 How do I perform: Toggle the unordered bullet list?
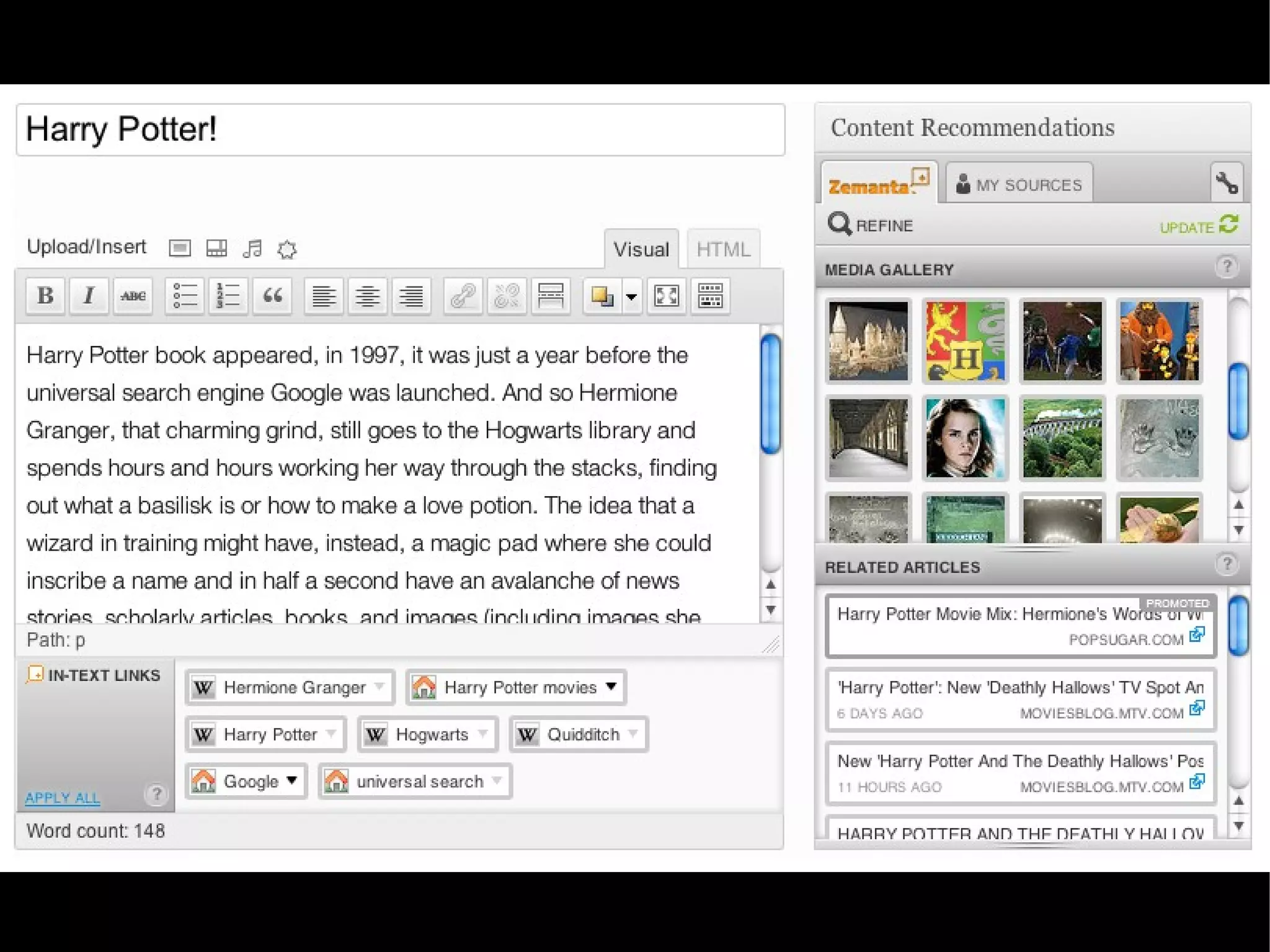click(x=185, y=296)
